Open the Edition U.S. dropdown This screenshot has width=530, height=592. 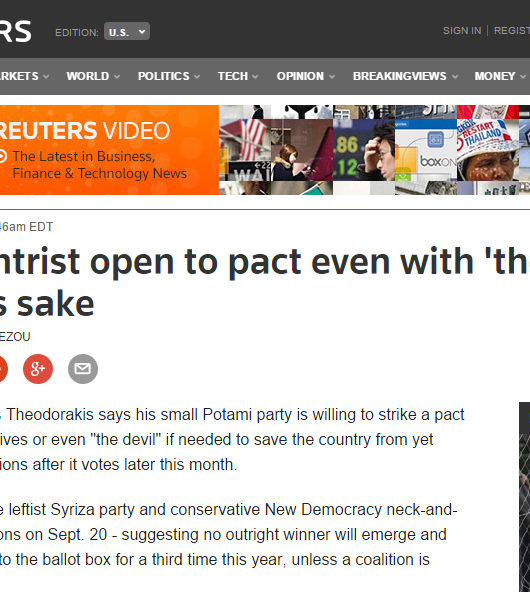pos(127,31)
